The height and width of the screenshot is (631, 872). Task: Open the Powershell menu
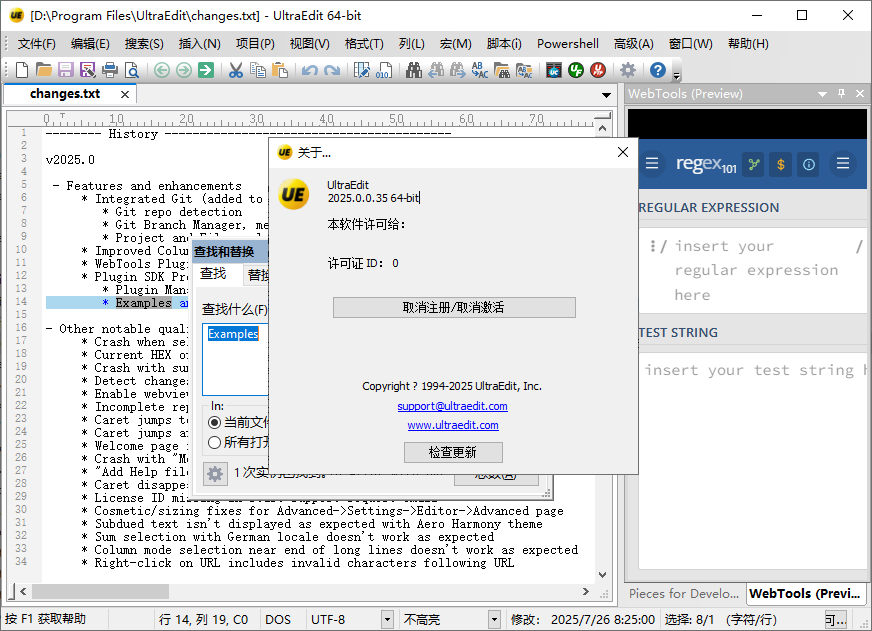point(568,44)
